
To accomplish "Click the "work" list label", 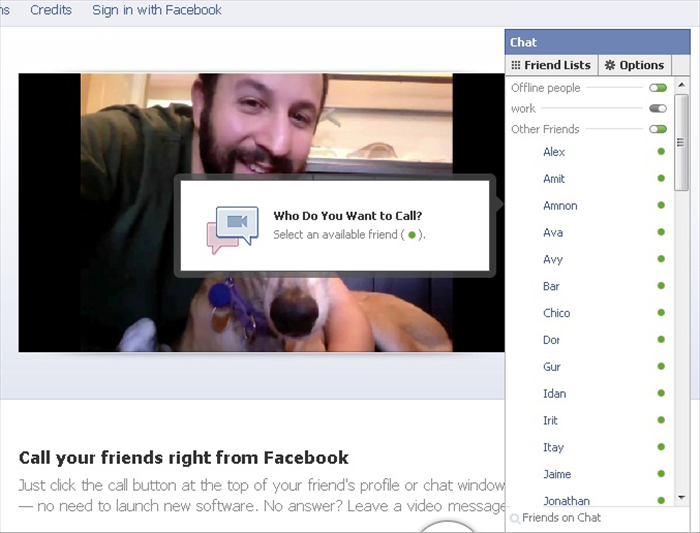I will point(523,108).
